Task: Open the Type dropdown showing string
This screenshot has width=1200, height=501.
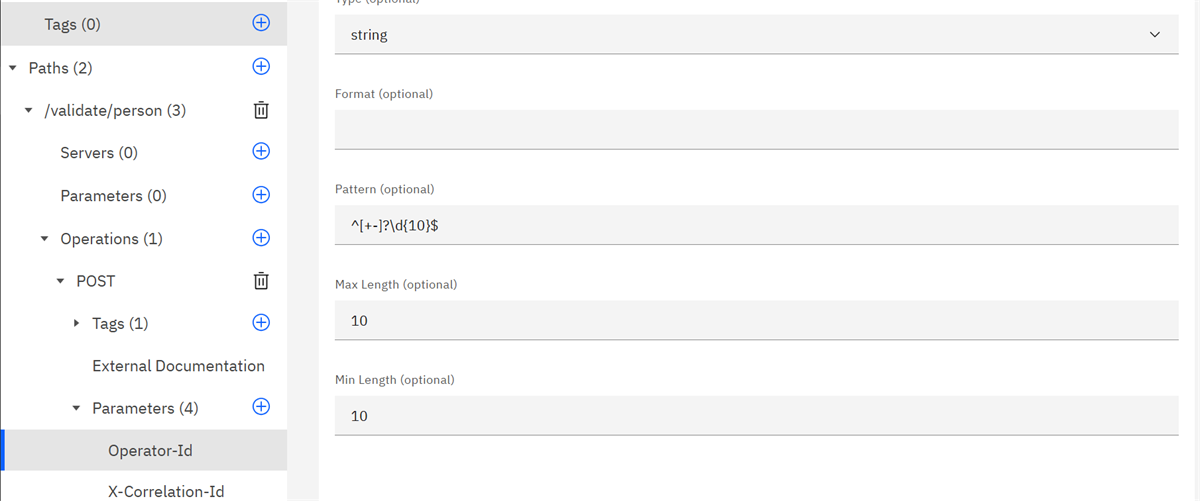Action: [756, 35]
